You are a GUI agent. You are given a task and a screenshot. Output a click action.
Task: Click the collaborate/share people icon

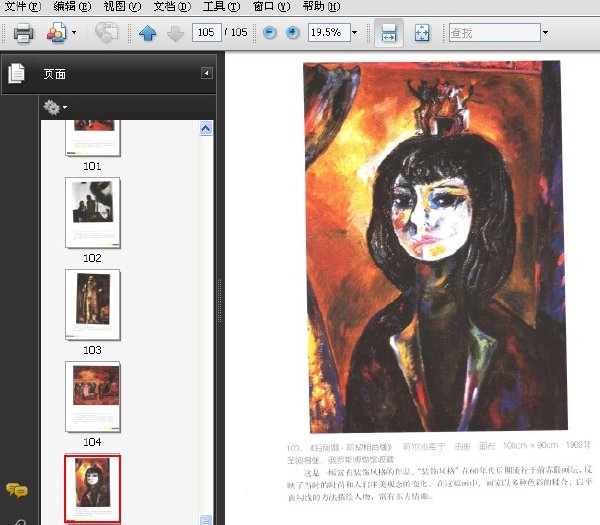(57, 33)
